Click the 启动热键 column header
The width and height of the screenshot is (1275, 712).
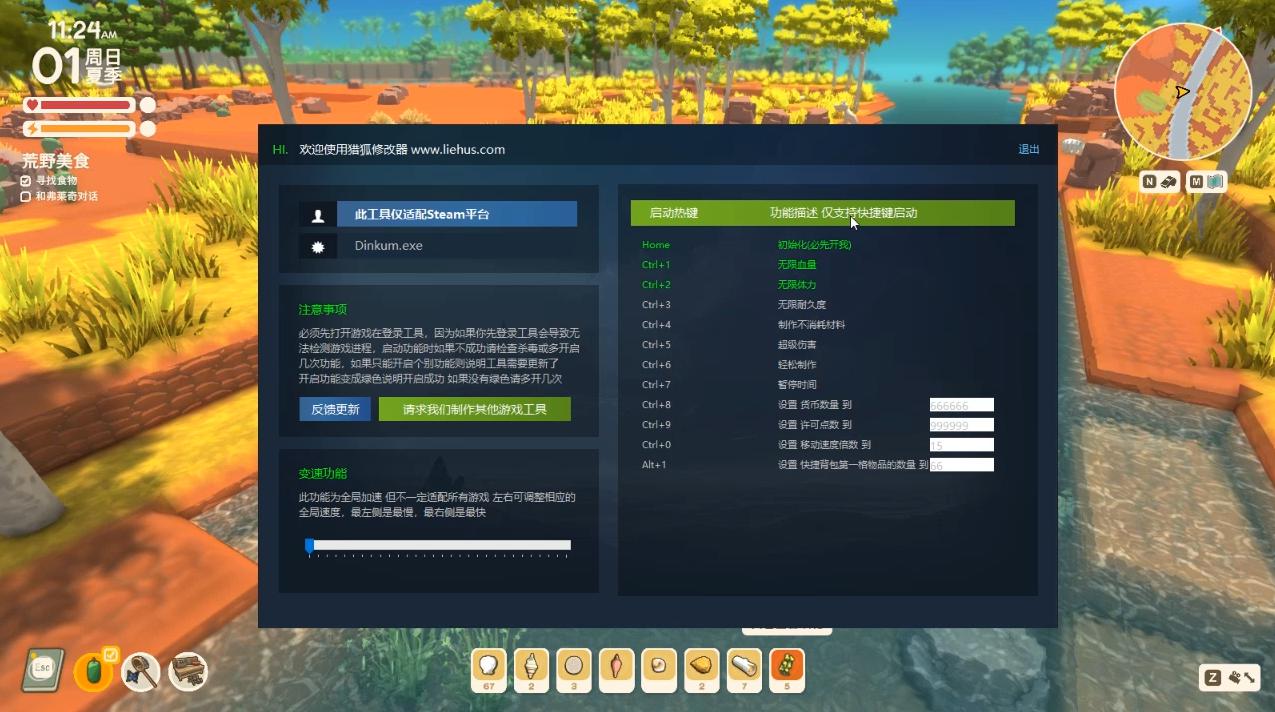674,213
